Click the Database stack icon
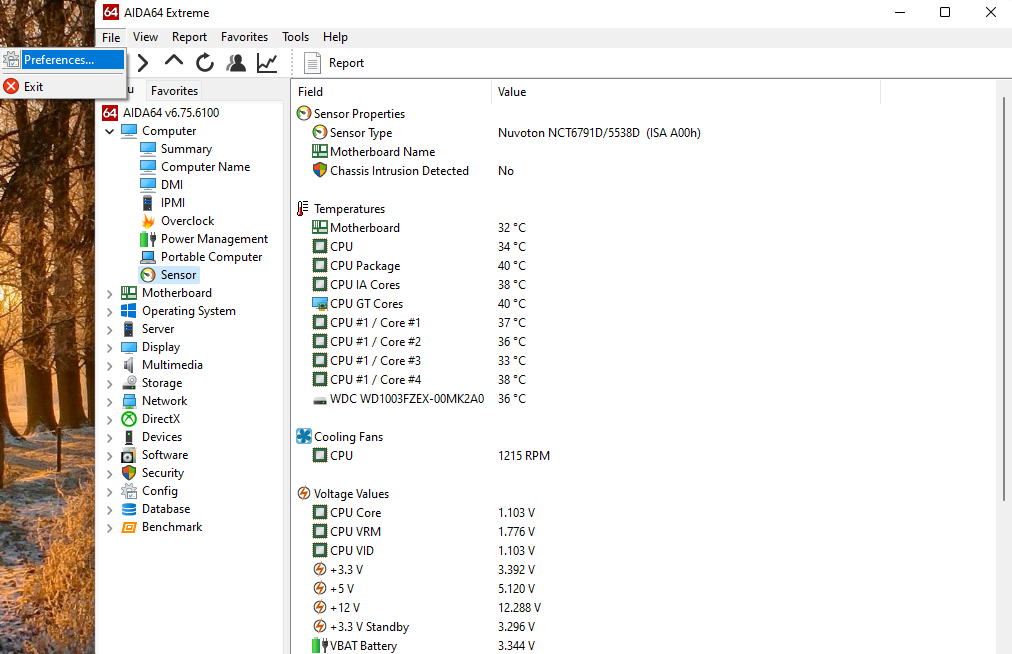The image size is (1012, 654). point(129,509)
